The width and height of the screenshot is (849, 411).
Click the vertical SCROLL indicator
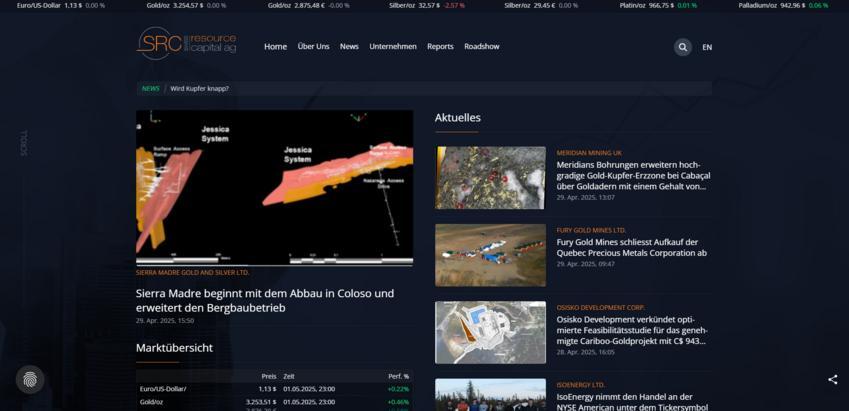pos(24,143)
